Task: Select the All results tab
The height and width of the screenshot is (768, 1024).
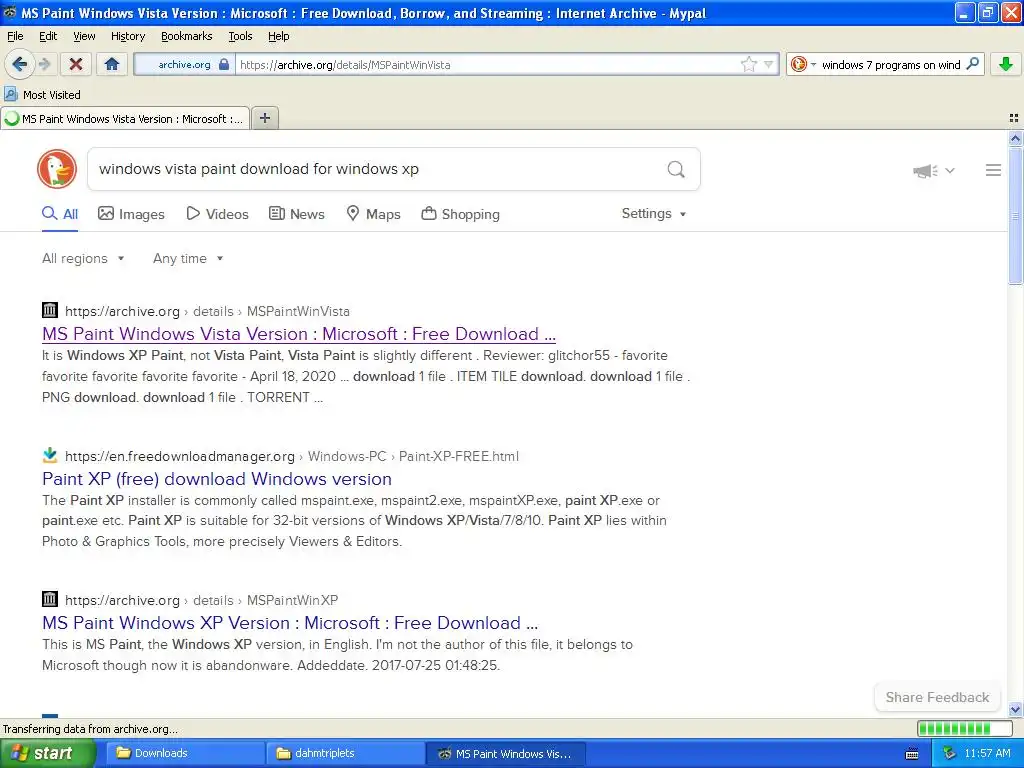Action: 60,214
